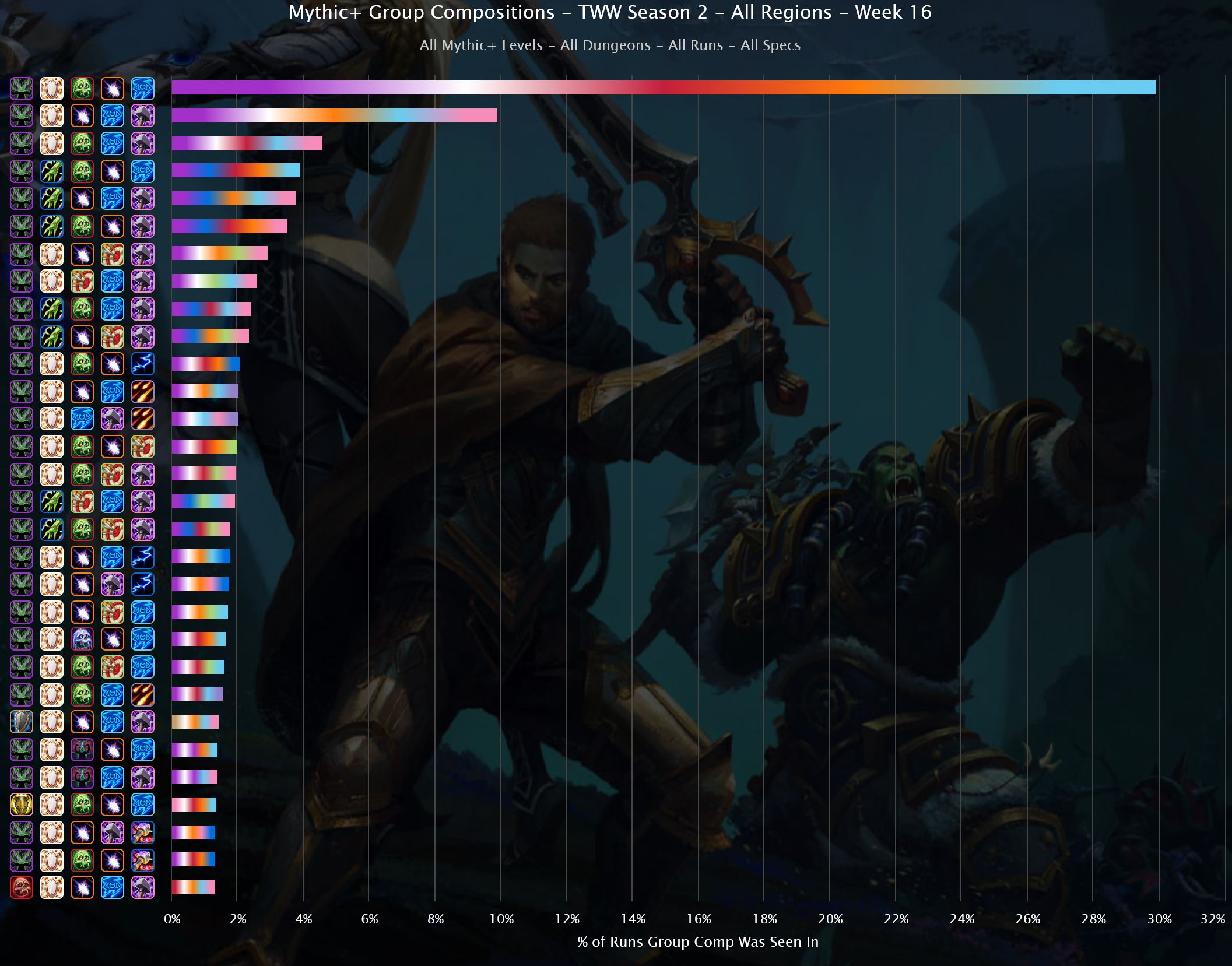Click Balance starburst icon in Protection Warrior row
Screen dimensions: 1232x966
pos(82,722)
